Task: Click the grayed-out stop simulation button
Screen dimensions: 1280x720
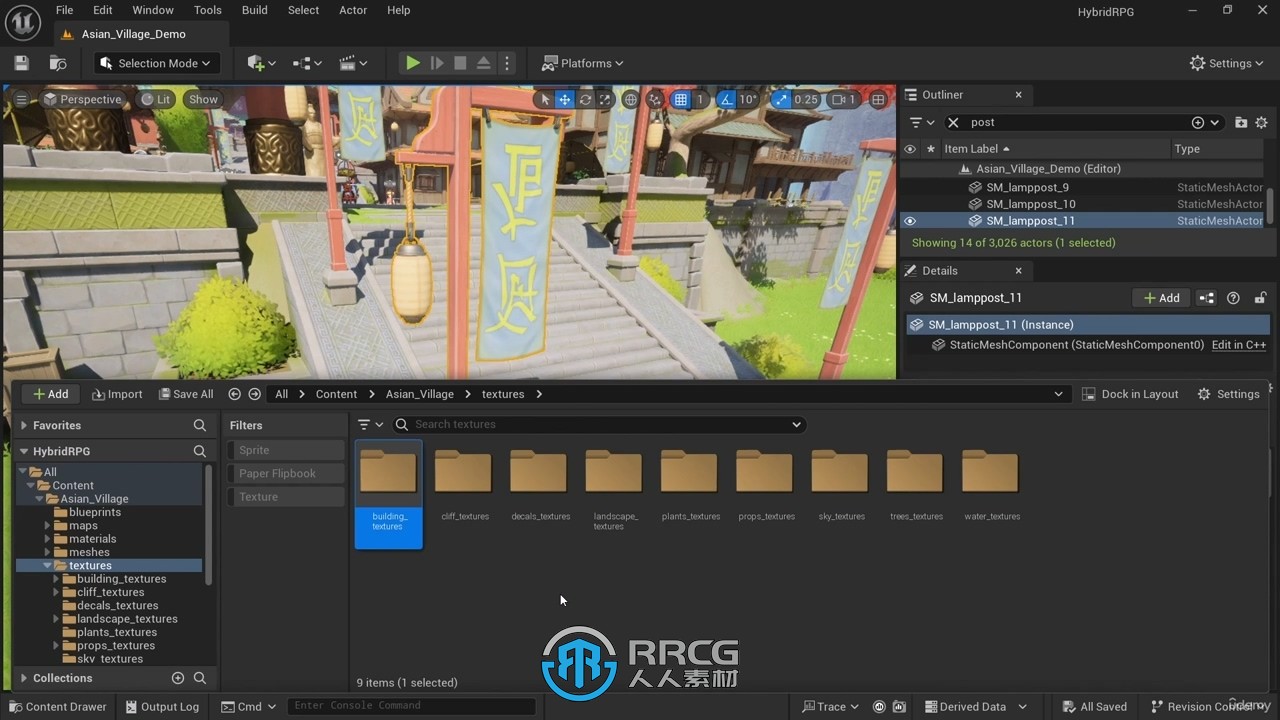Action: (x=460, y=63)
